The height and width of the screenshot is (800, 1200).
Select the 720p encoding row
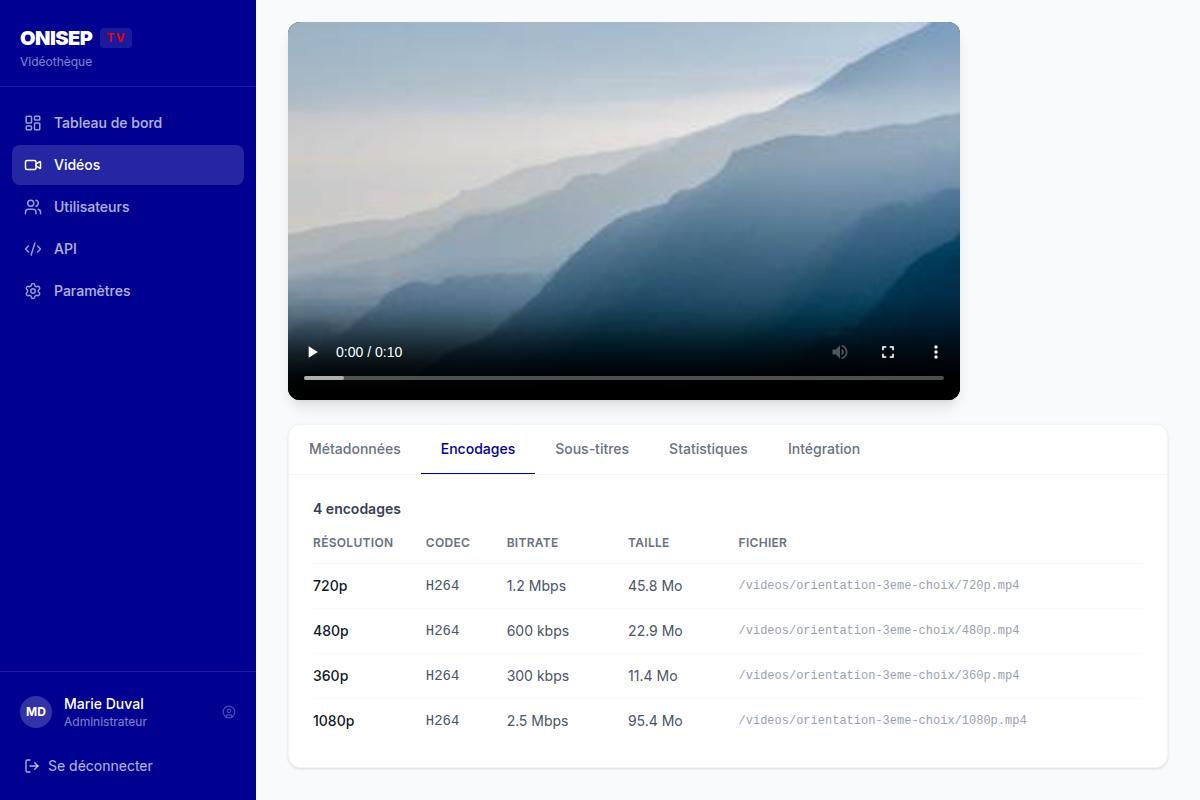pyautogui.click(x=728, y=586)
